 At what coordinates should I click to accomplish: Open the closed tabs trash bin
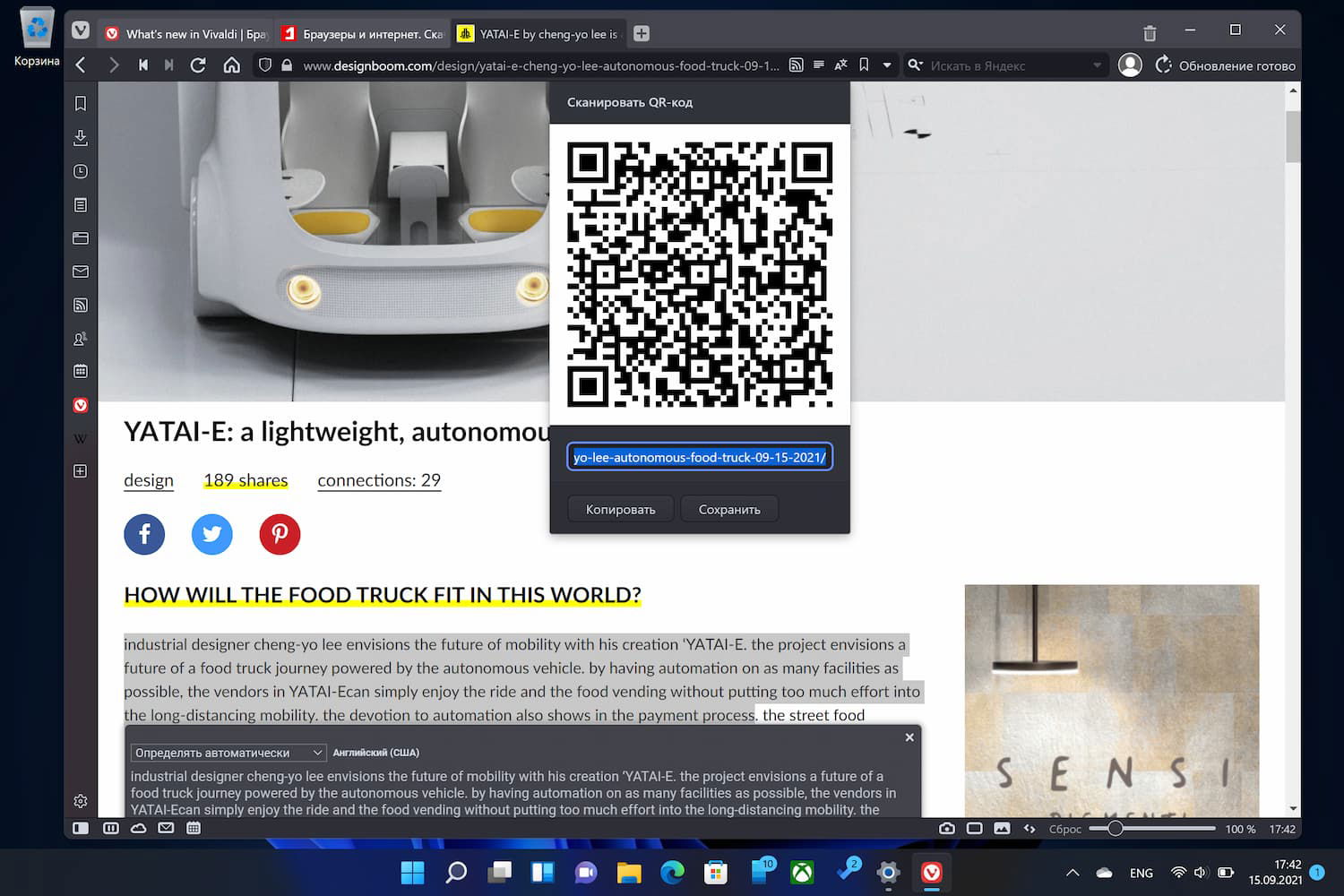click(1150, 33)
